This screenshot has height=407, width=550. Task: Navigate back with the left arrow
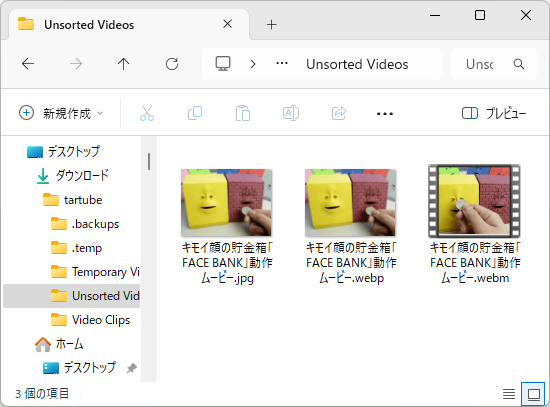click(x=28, y=64)
